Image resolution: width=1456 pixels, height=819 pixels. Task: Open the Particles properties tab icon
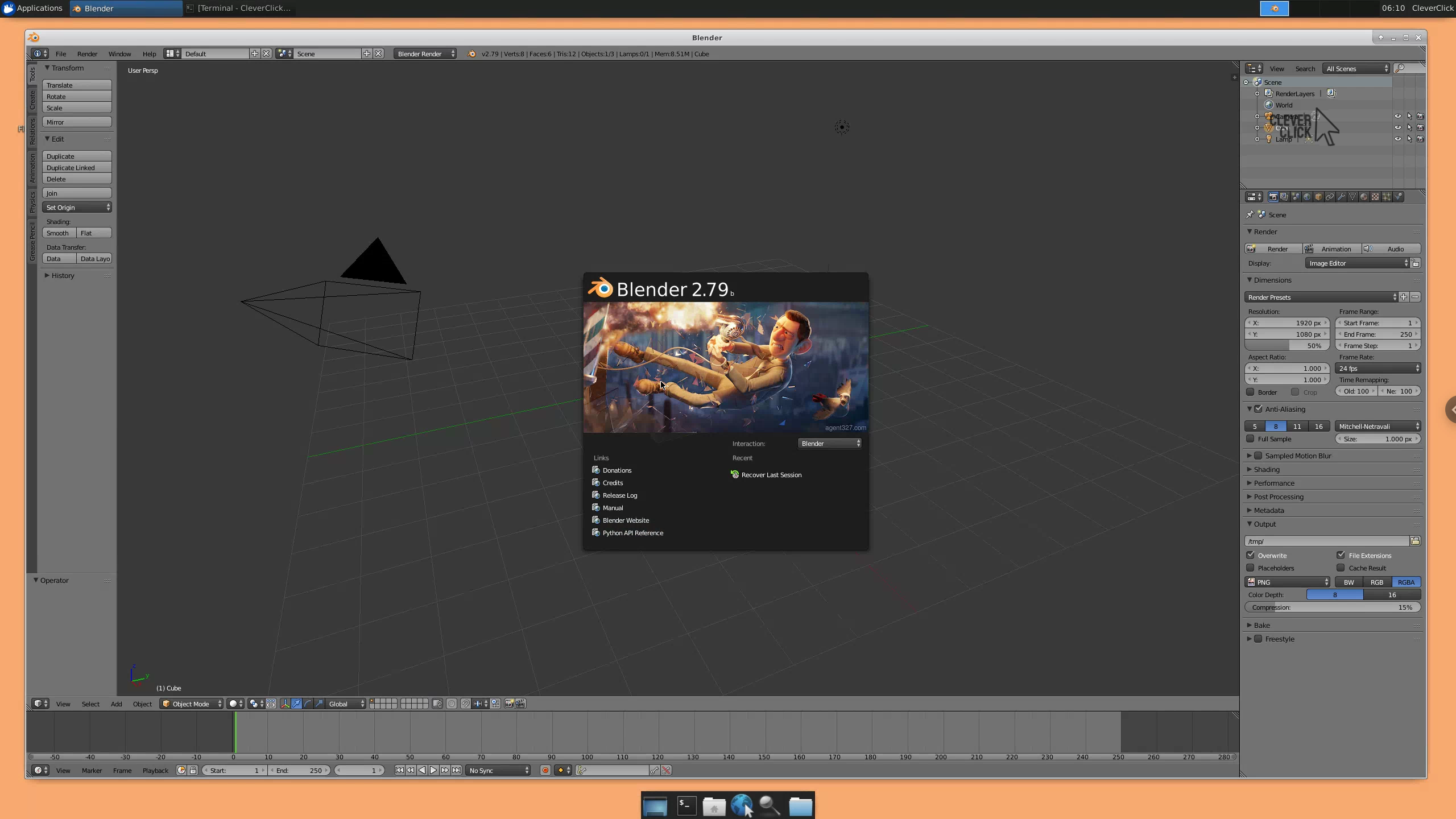(1387, 197)
